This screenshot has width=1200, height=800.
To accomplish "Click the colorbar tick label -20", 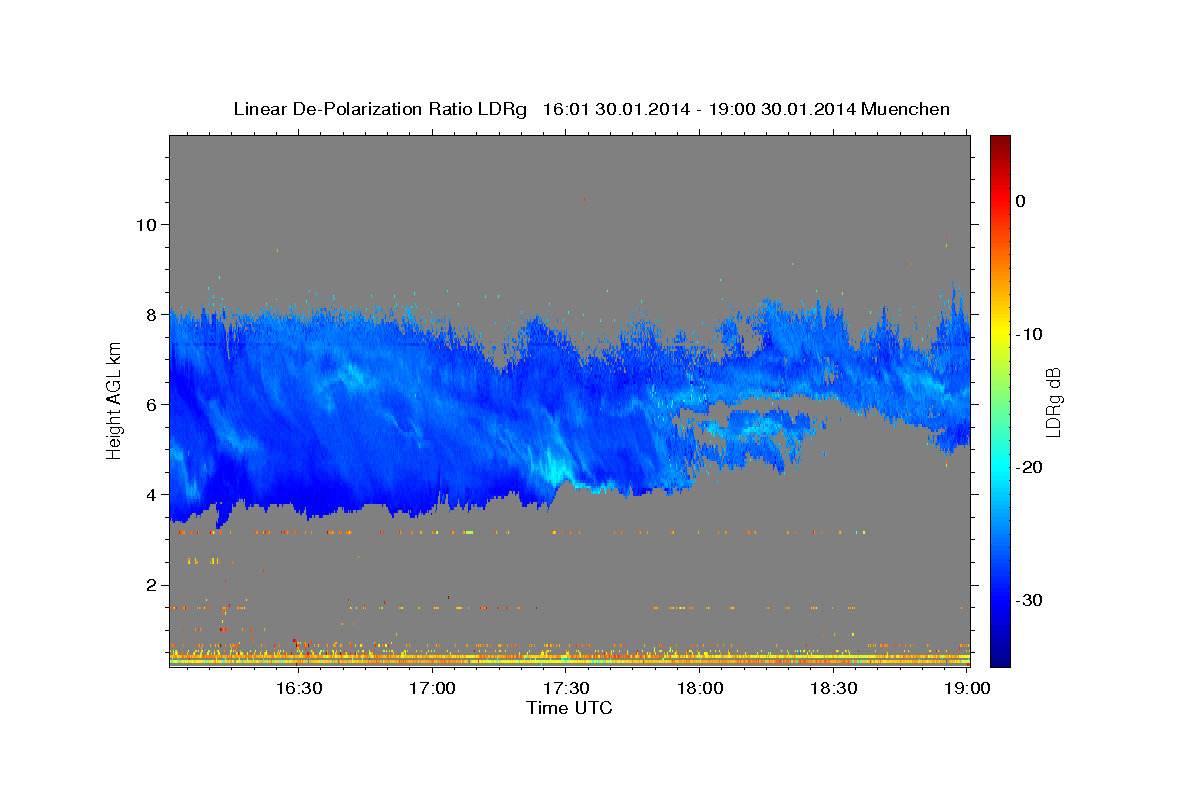I will coord(1029,467).
